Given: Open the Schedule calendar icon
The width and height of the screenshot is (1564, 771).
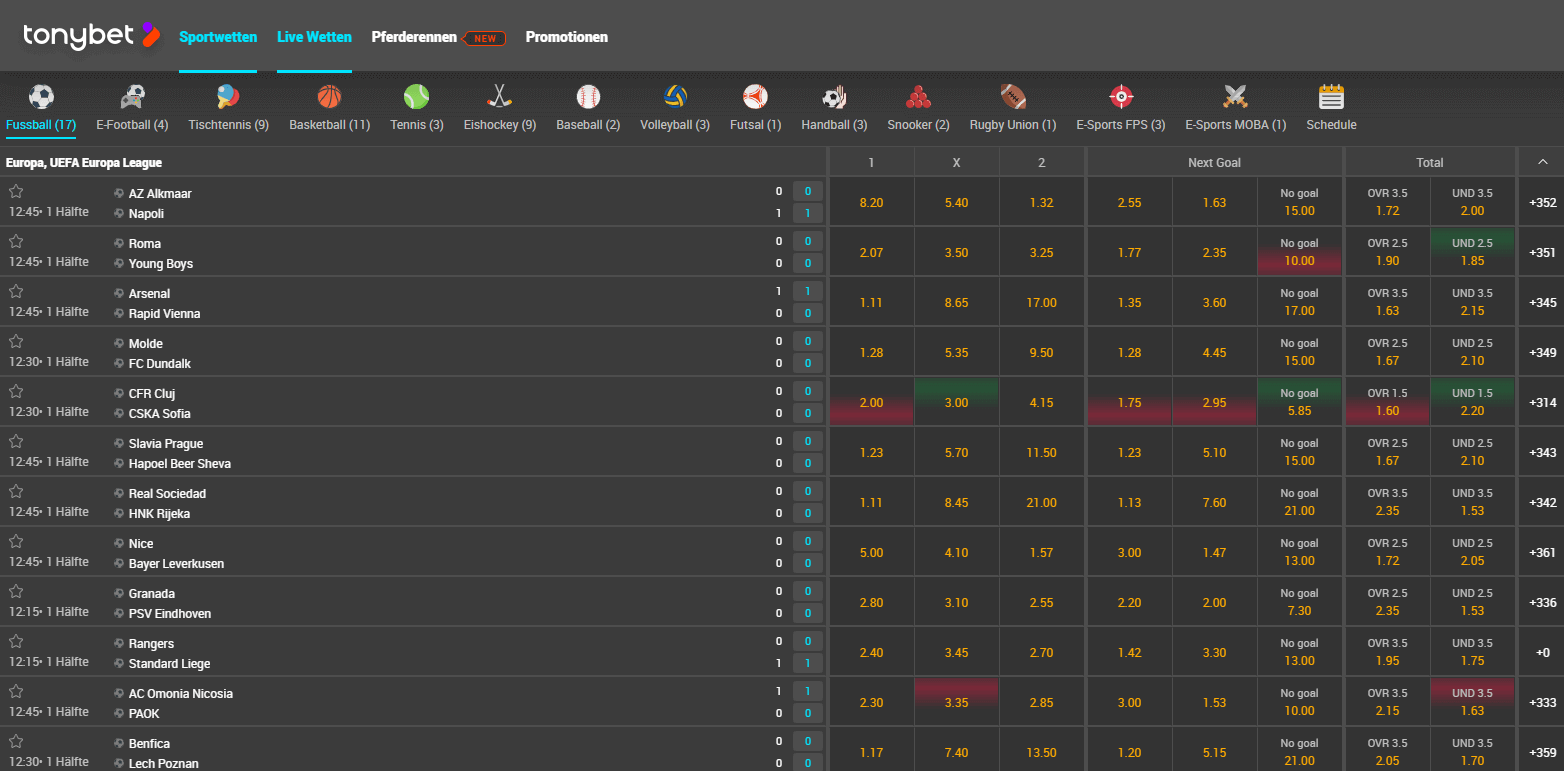Looking at the screenshot, I should (1331, 97).
